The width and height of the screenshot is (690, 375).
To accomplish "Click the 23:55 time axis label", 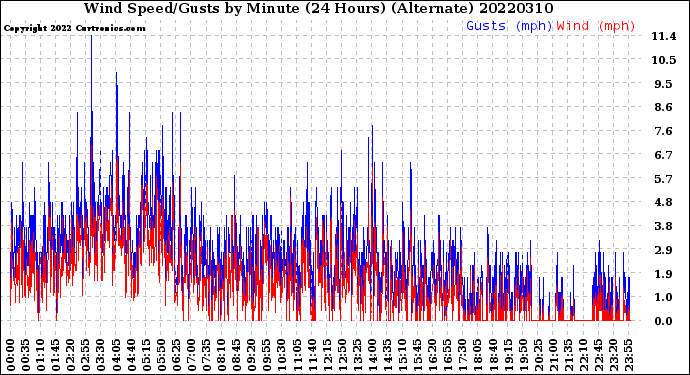I will pyautogui.click(x=628, y=355).
